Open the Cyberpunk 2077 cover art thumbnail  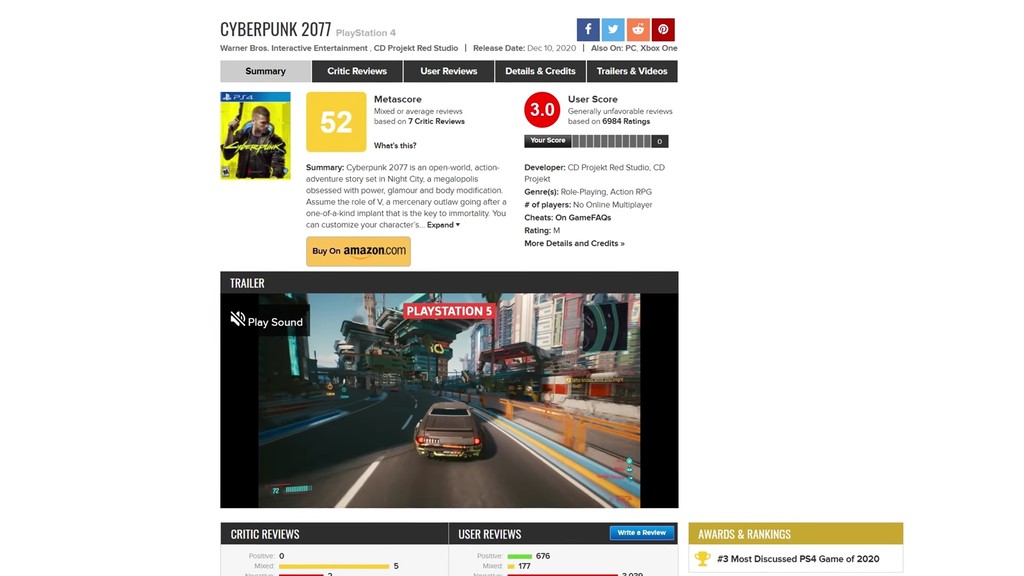255,136
